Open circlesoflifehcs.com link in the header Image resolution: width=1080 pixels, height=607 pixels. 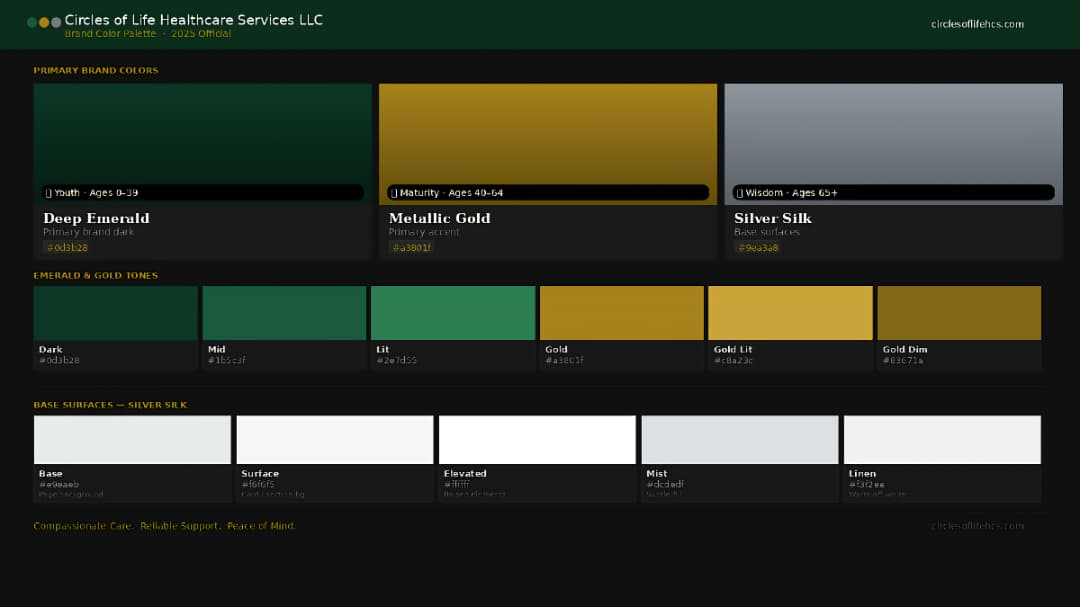(x=977, y=24)
